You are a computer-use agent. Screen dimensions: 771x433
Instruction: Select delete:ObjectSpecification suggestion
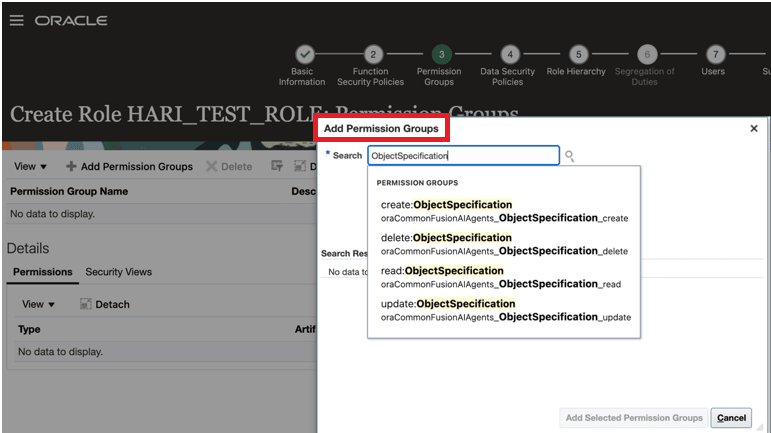[x=504, y=244]
